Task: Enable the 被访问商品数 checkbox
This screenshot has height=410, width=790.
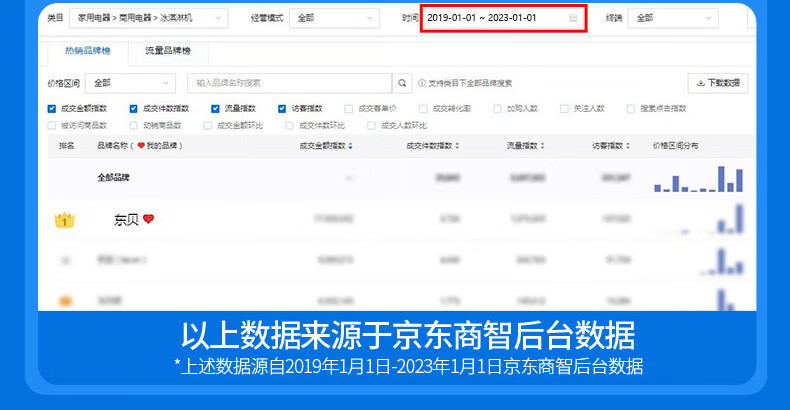Action: click(x=51, y=125)
